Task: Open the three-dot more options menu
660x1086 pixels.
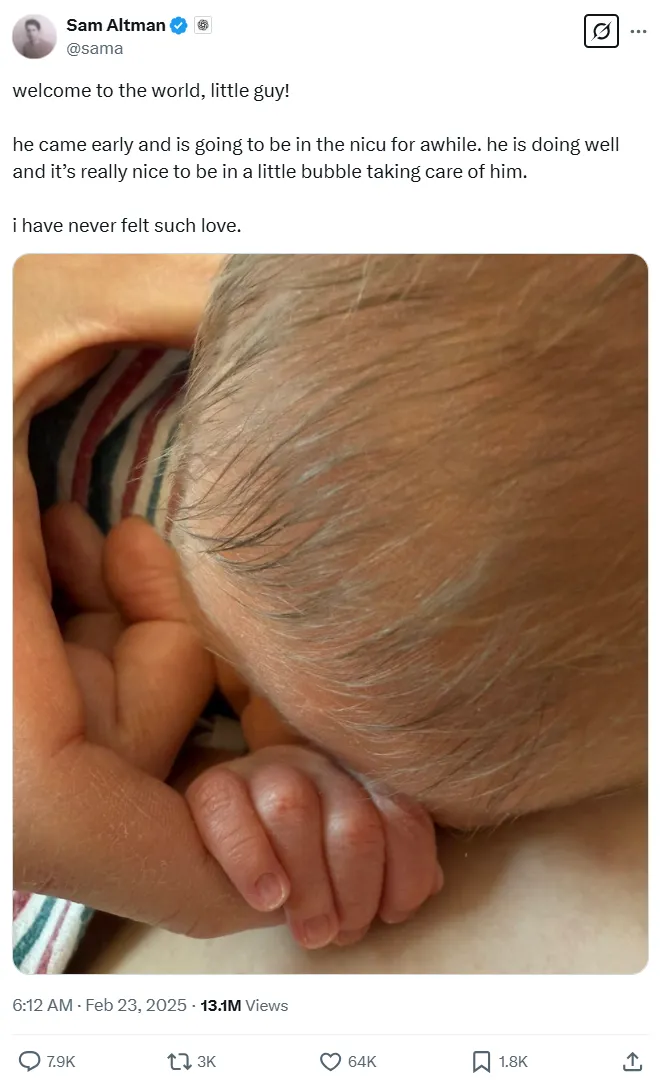Action: click(639, 31)
